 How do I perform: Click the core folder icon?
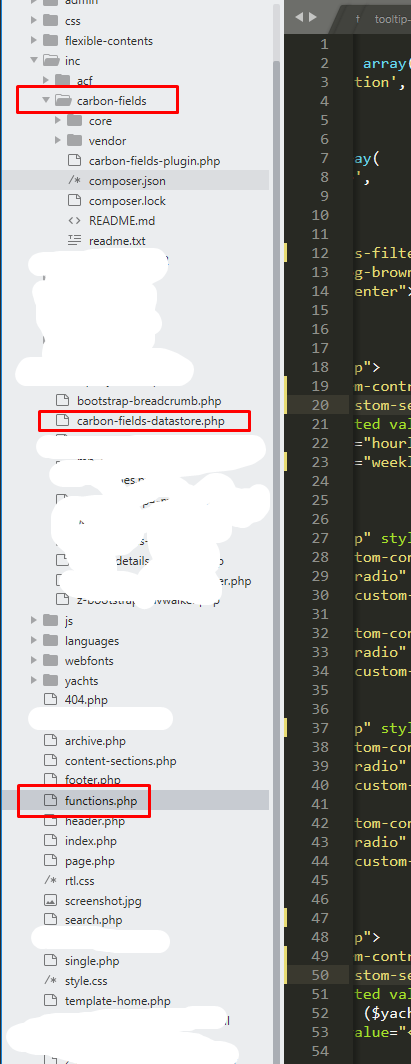coord(75,121)
